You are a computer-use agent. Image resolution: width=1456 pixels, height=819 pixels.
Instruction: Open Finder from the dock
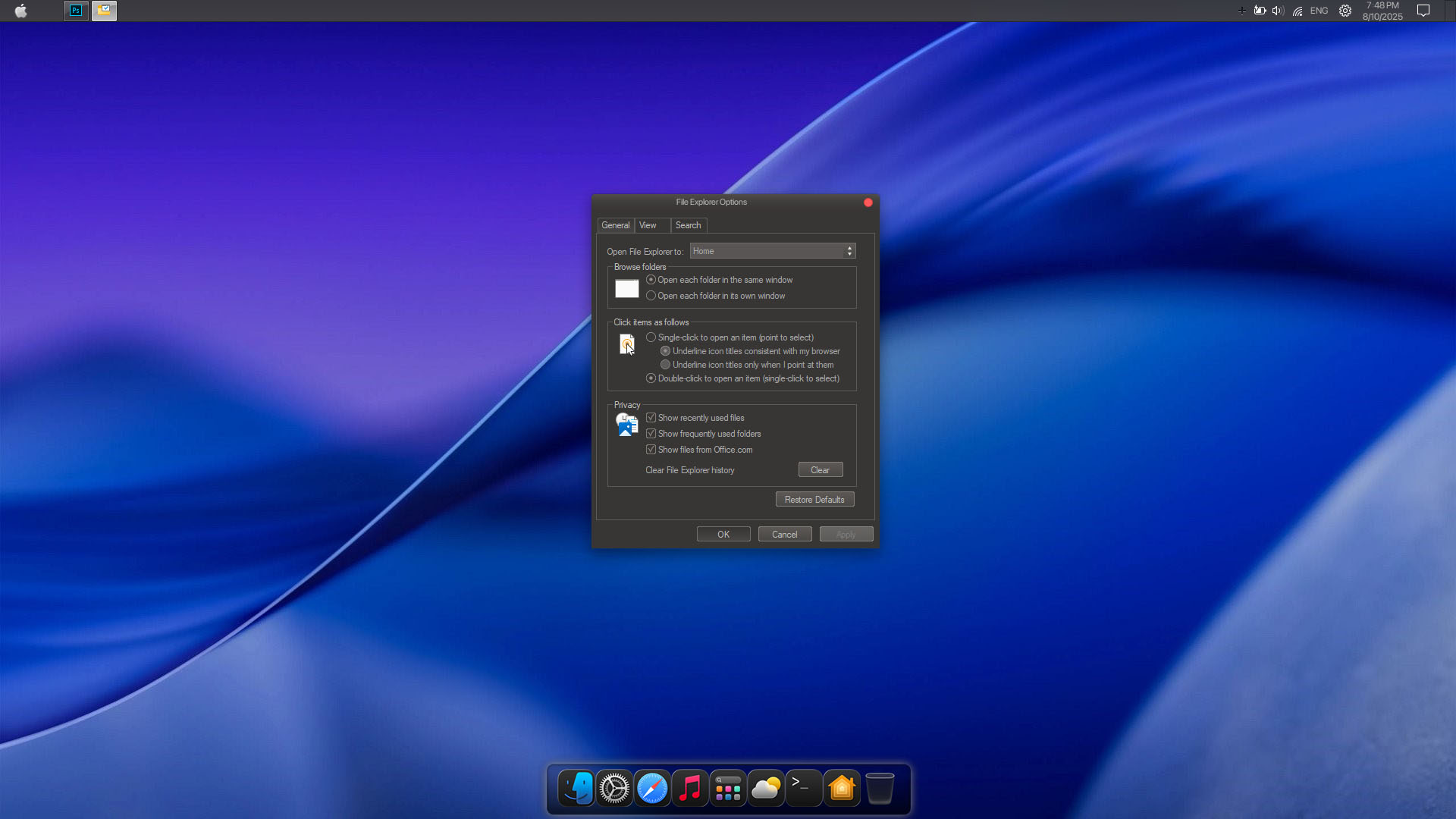(576, 789)
